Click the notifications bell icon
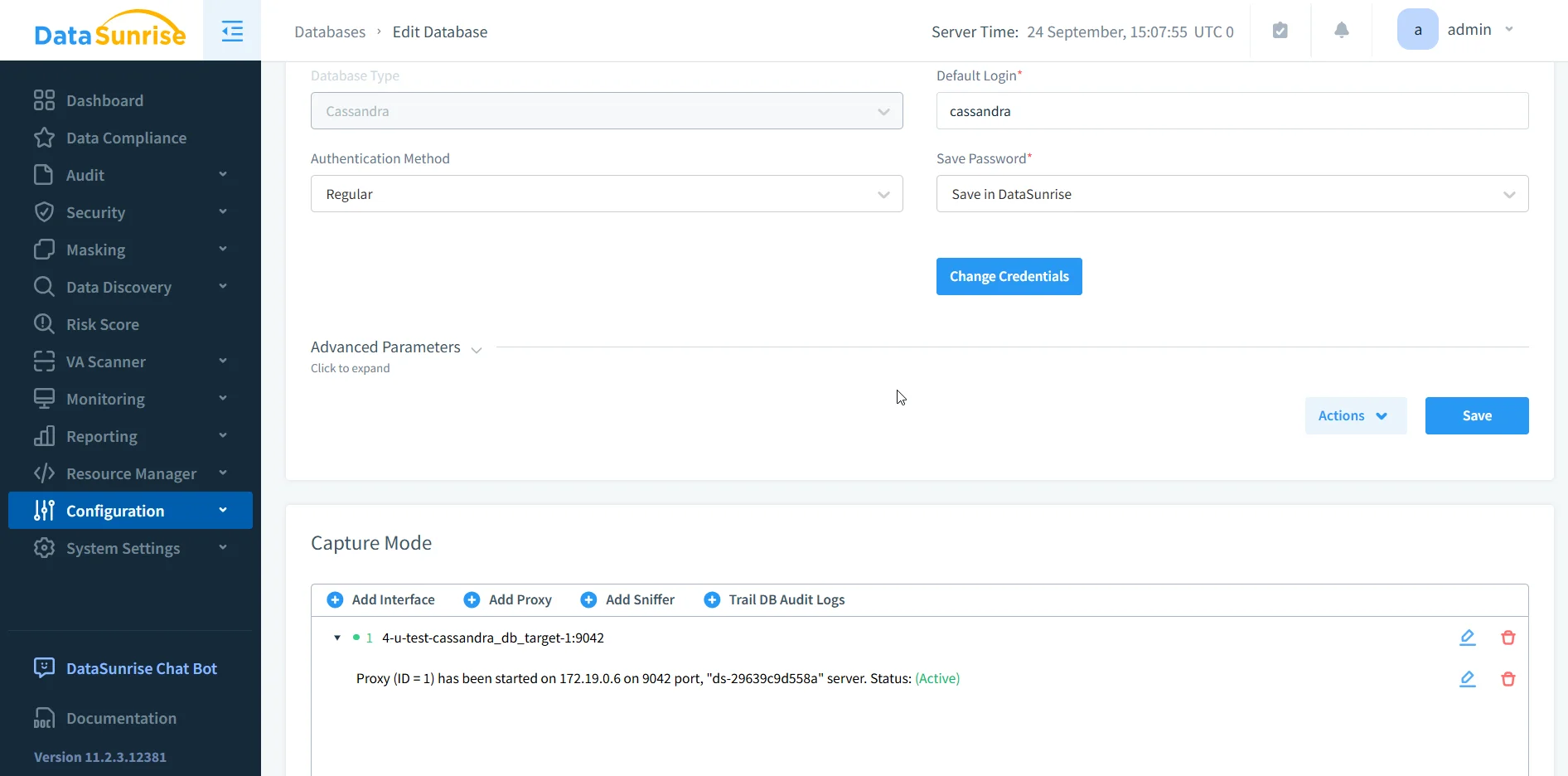 tap(1342, 30)
